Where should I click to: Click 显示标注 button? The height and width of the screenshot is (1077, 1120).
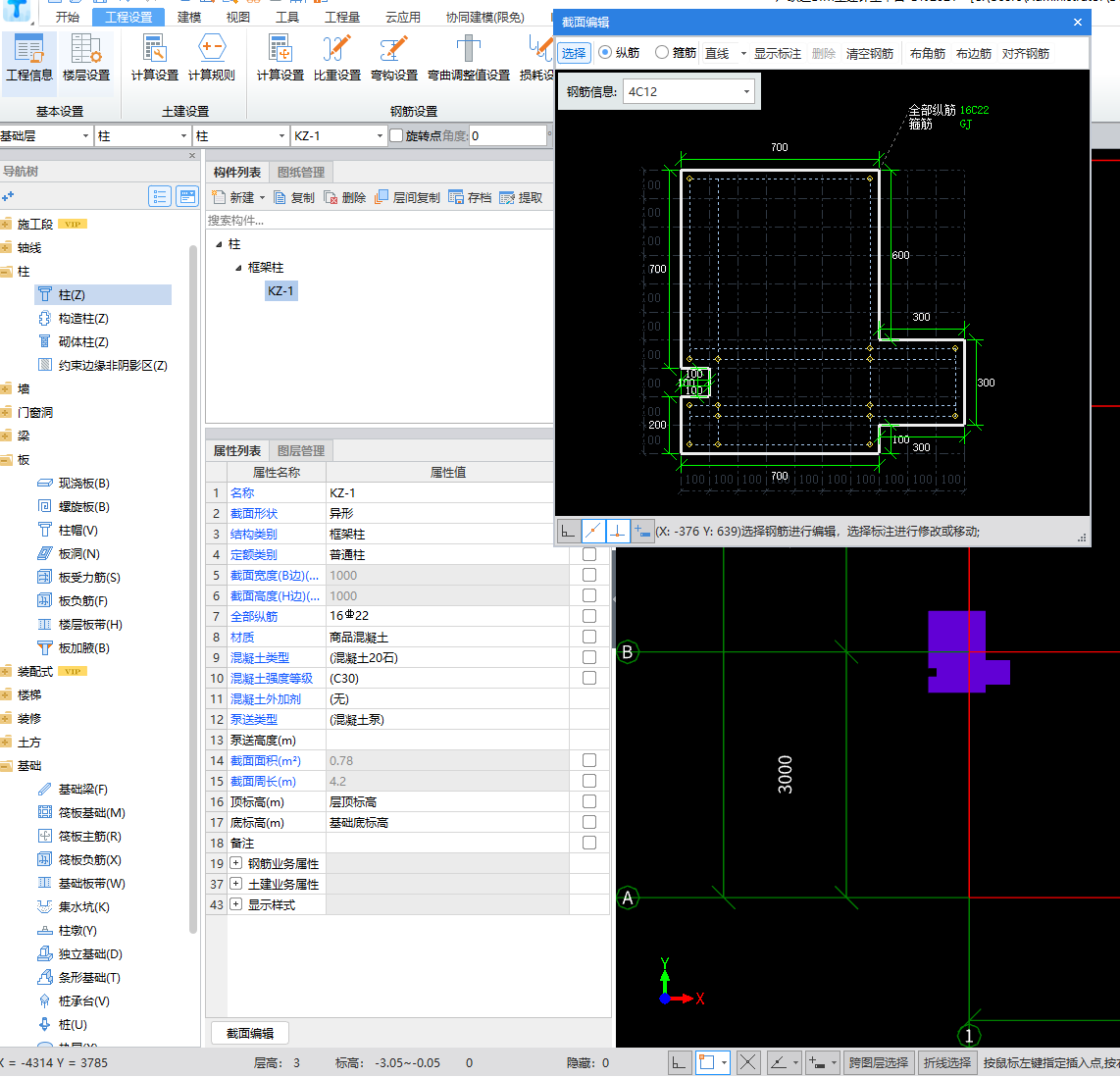point(777,54)
